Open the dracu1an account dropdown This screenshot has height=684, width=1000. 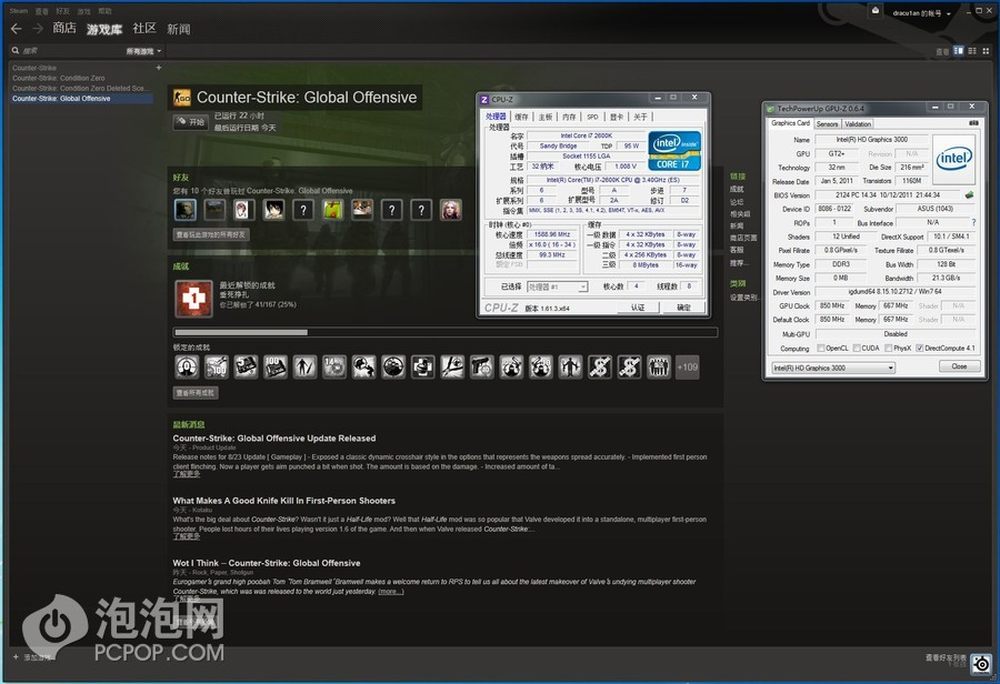tap(922, 13)
